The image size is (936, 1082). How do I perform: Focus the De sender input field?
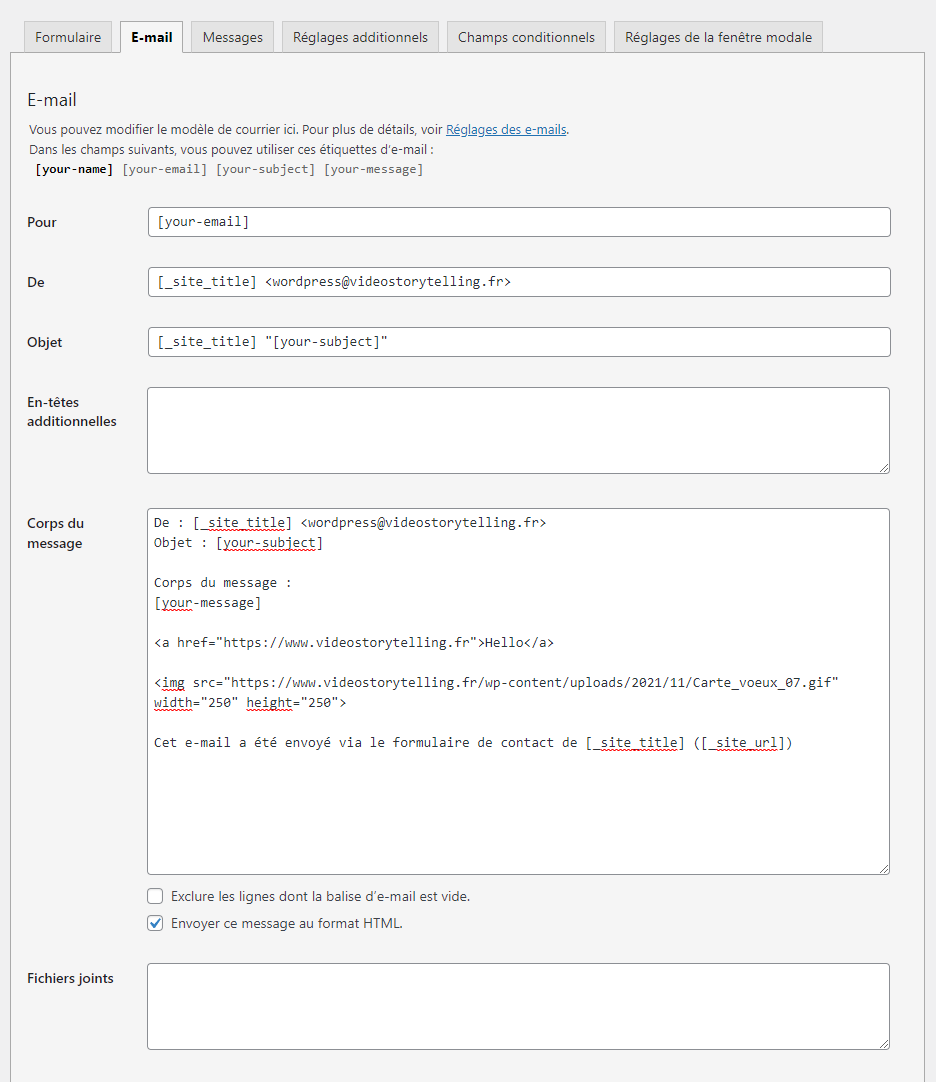tap(519, 282)
